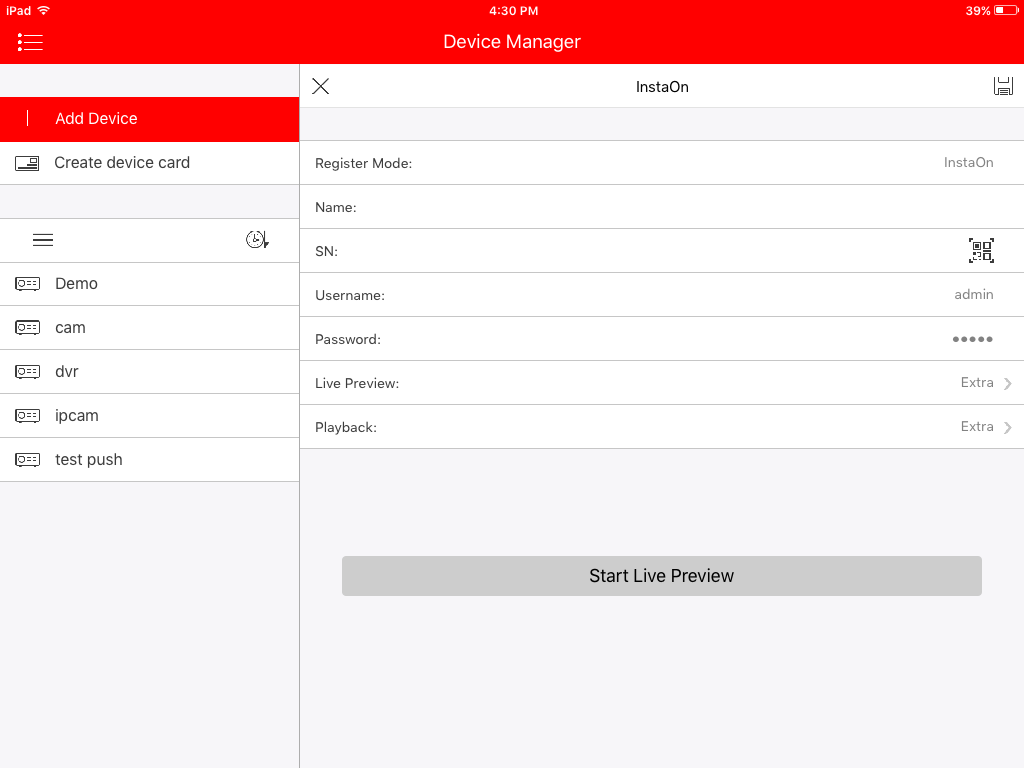Viewport: 1024px width, 768px height.
Task: Tap the Add Device row
Action: click(150, 119)
